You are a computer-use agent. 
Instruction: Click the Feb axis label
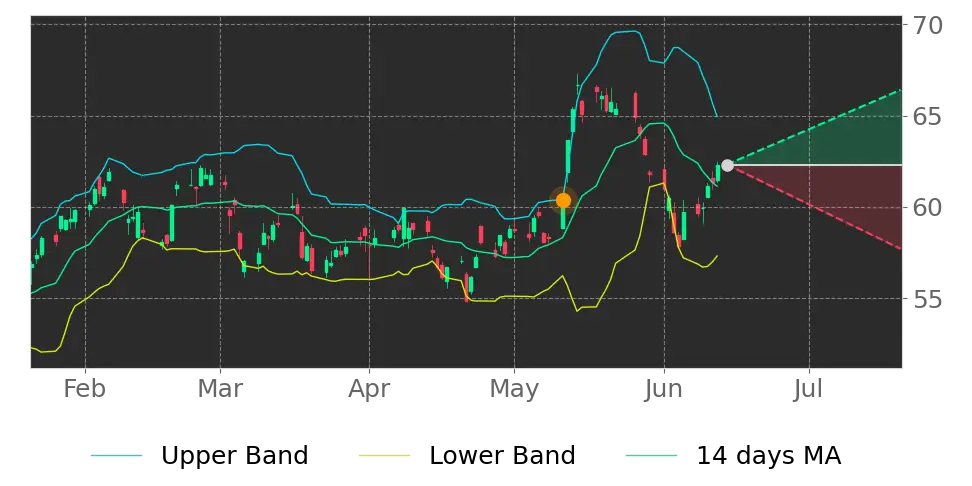tap(85, 389)
